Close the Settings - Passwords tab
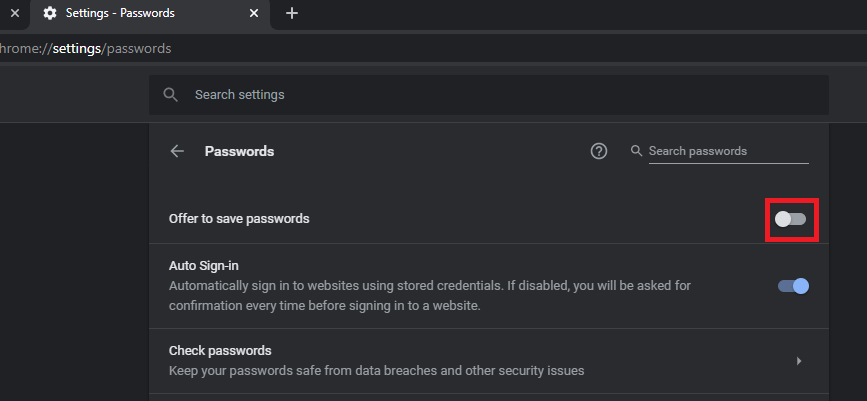Viewport: 867px width, 401px height. tap(254, 13)
